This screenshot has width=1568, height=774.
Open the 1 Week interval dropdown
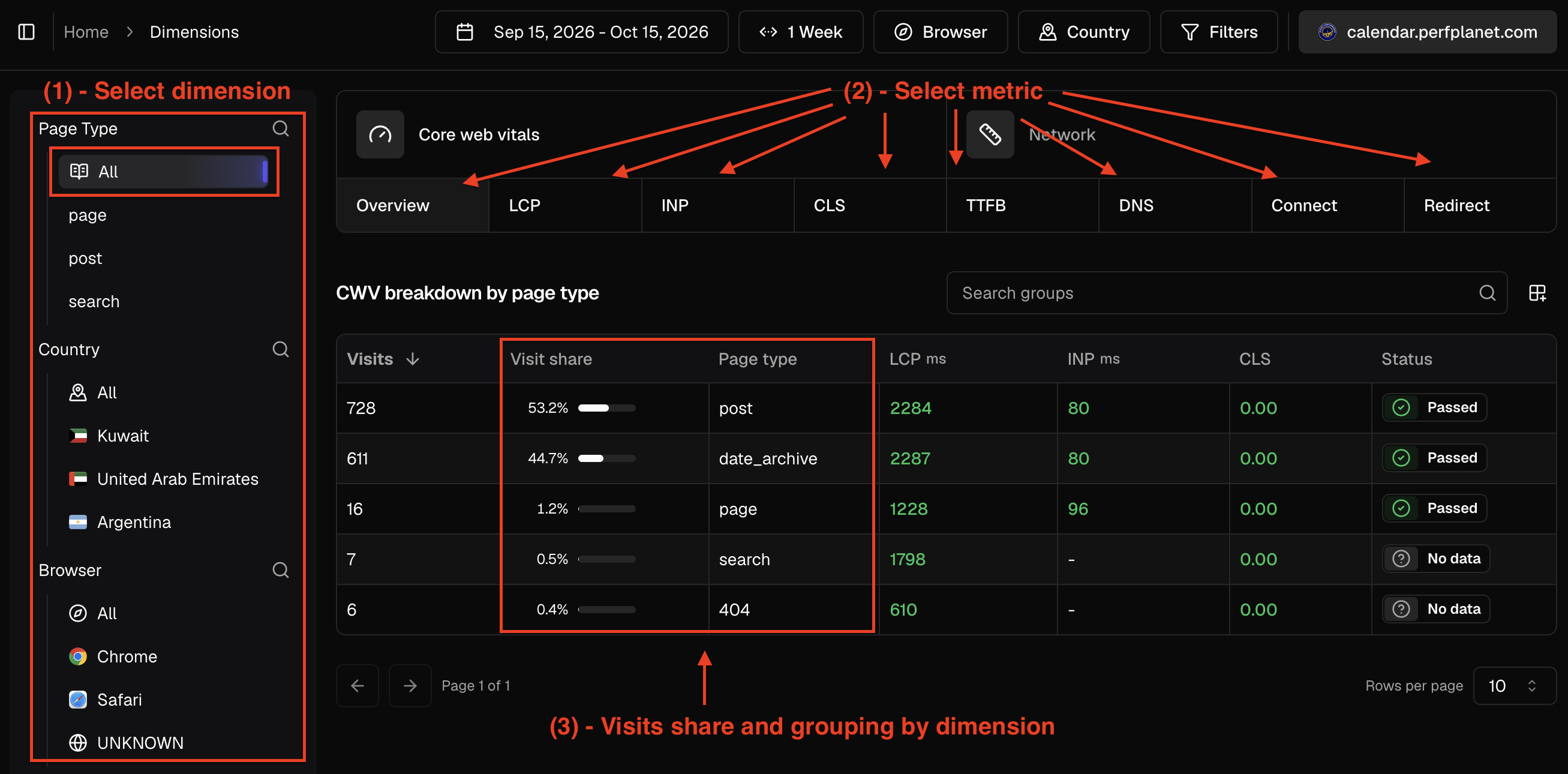pyautogui.click(x=800, y=32)
